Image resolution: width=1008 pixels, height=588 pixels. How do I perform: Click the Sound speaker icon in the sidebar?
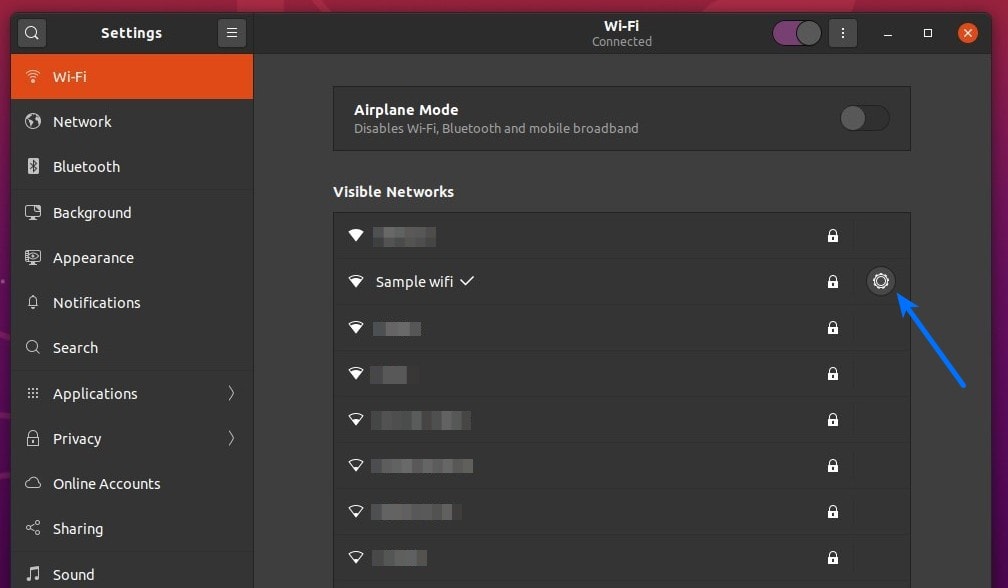point(33,574)
